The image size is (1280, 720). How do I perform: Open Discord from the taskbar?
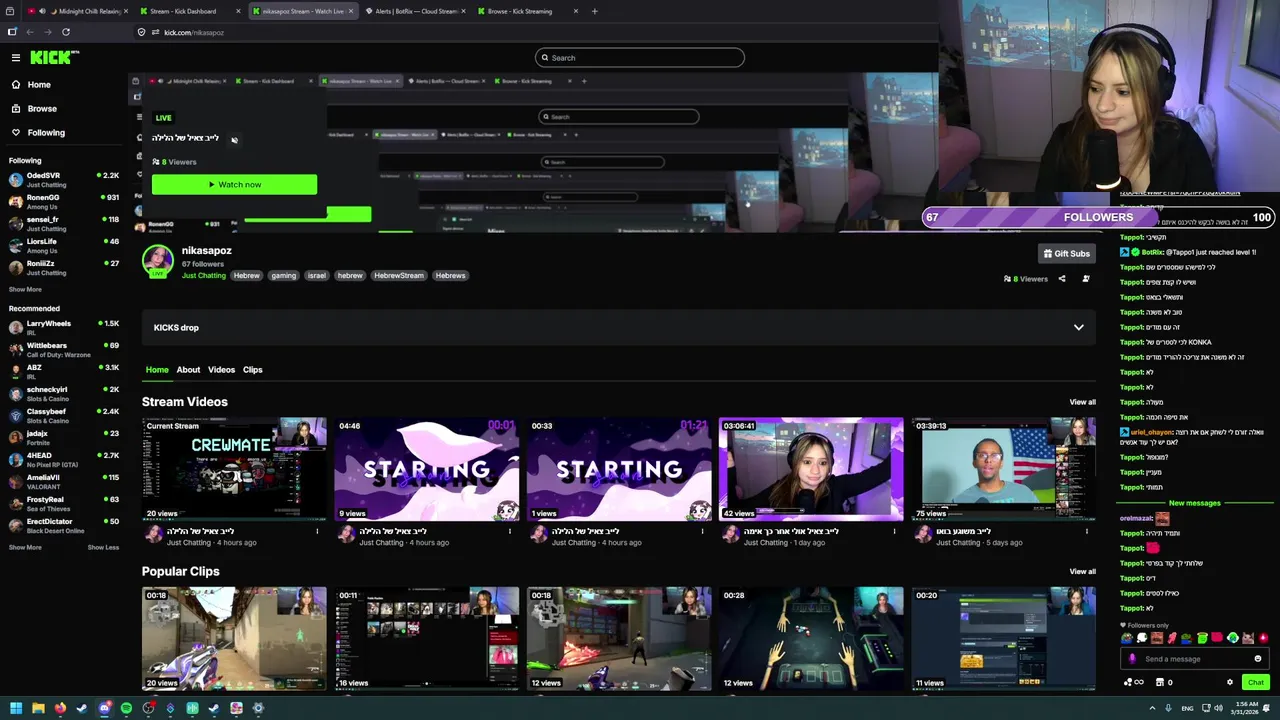click(x=104, y=708)
